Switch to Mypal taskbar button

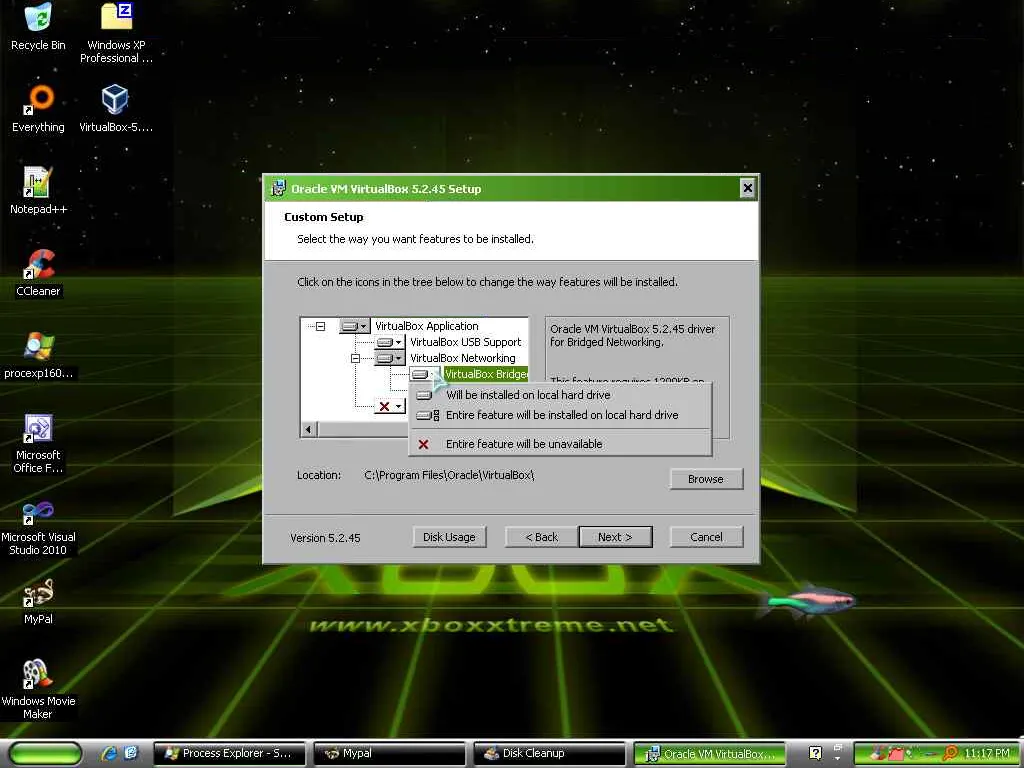click(389, 754)
